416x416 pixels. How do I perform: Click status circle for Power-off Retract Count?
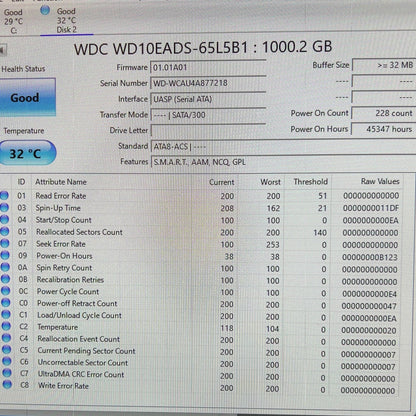coord(6,303)
